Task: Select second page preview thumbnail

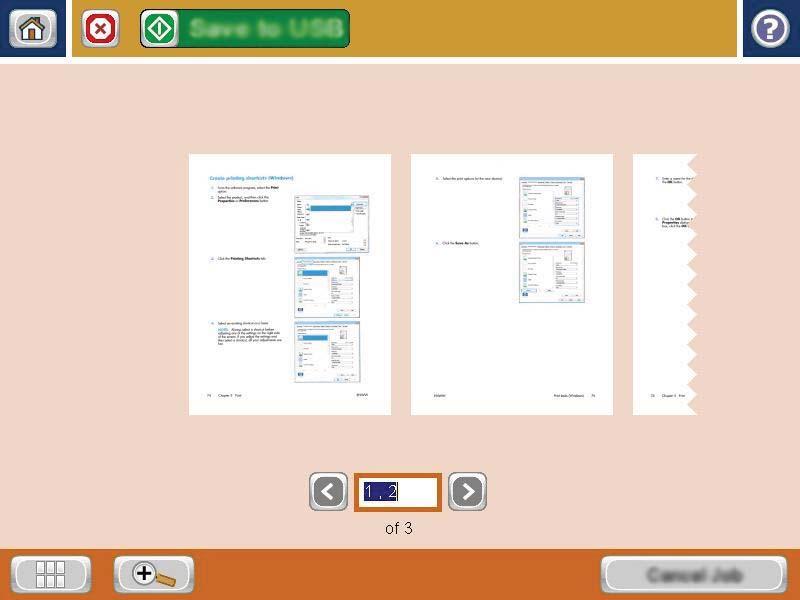Action: click(x=512, y=285)
